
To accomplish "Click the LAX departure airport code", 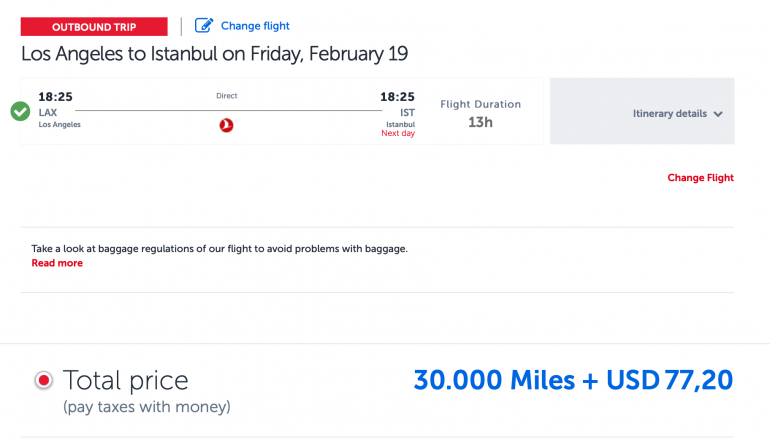I will [48, 113].
